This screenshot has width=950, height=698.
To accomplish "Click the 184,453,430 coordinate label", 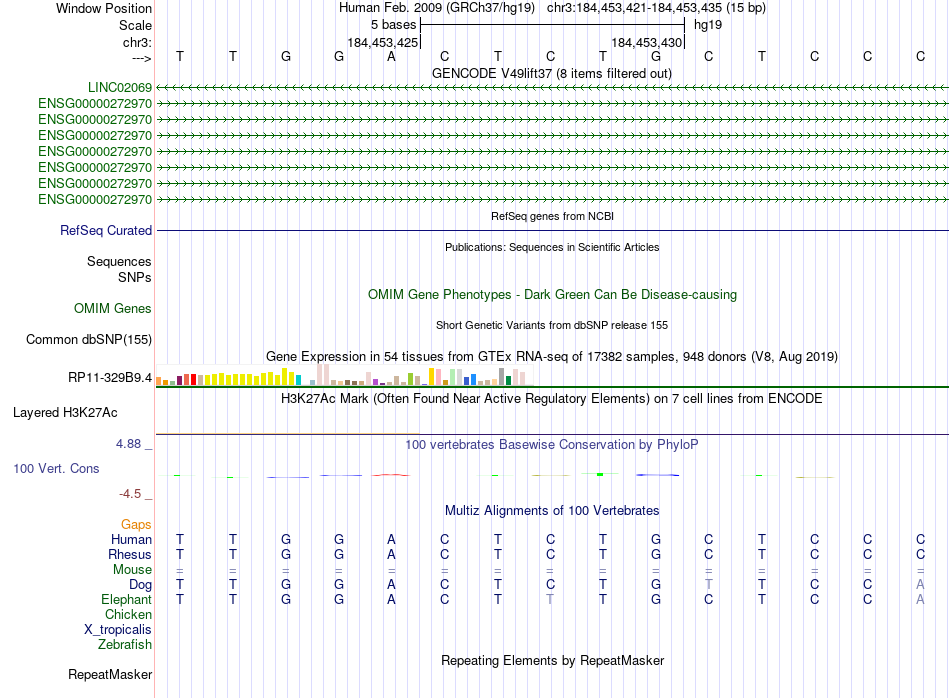I will pyautogui.click(x=646, y=42).
